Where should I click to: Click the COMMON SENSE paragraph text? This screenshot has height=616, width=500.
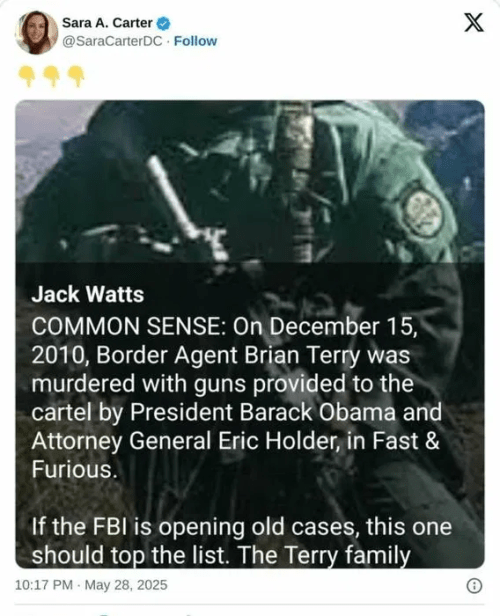(236, 398)
